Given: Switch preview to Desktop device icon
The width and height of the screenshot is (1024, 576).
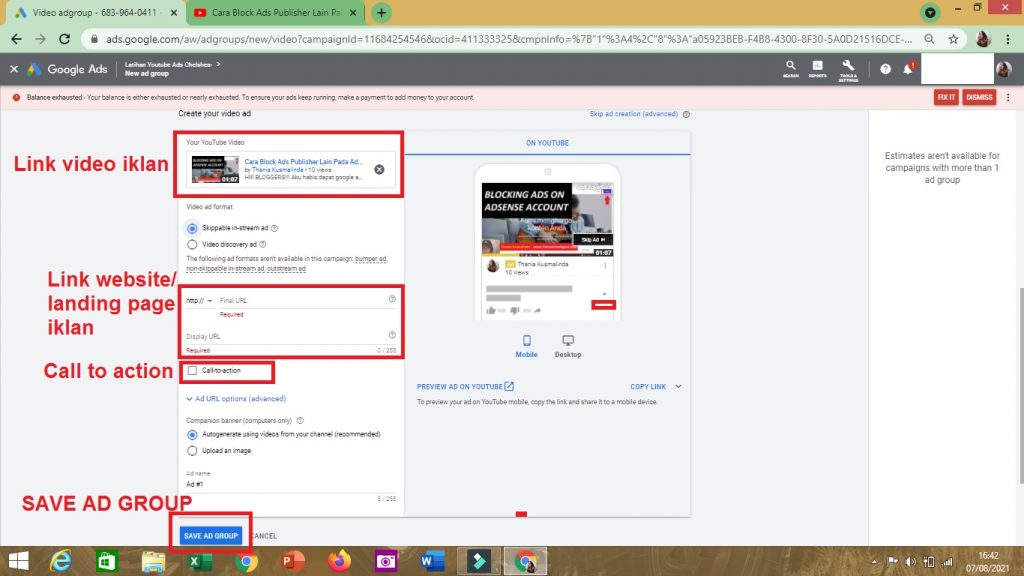Looking at the screenshot, I should pos(568,342).
